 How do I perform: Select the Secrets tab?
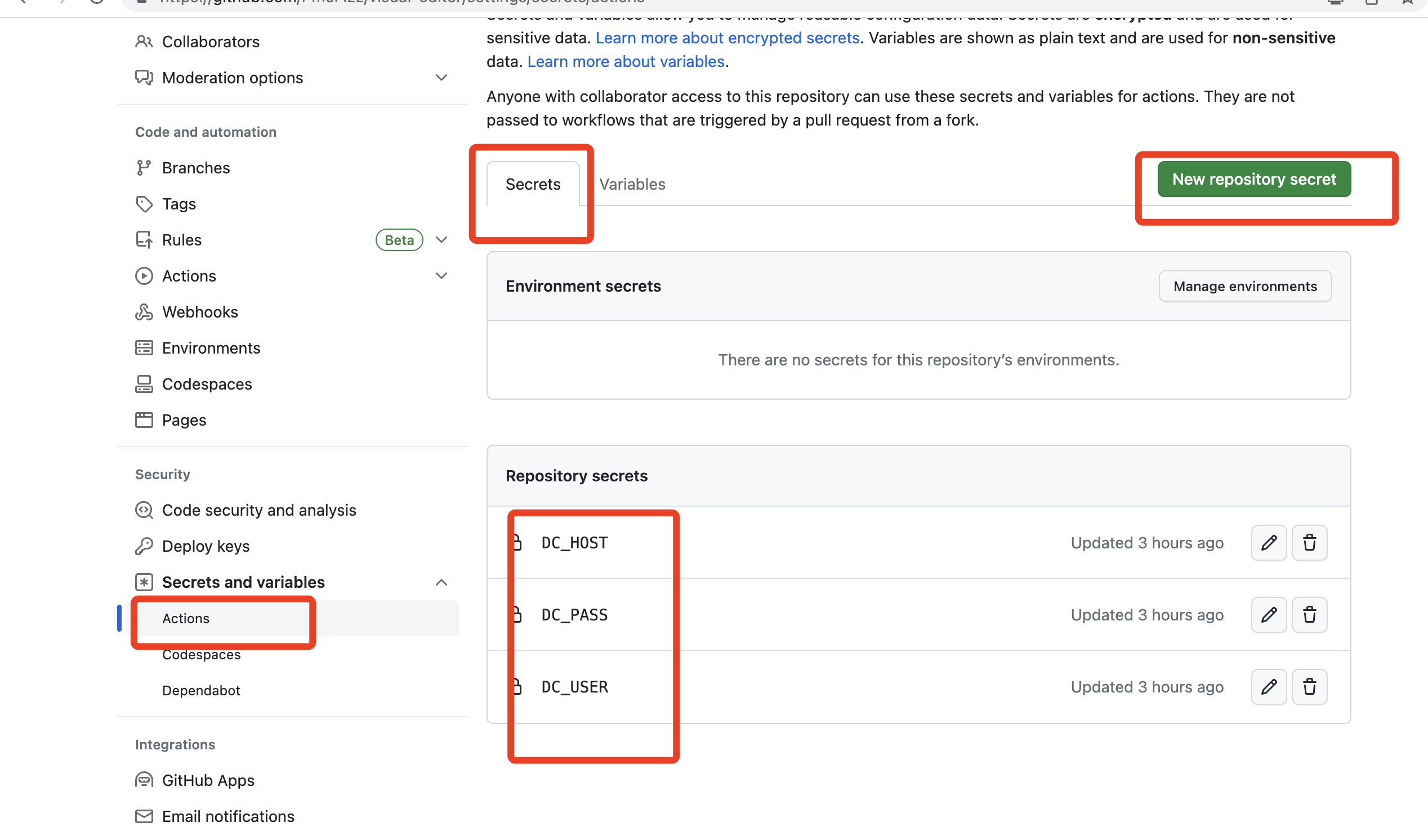tap(532, 183)
